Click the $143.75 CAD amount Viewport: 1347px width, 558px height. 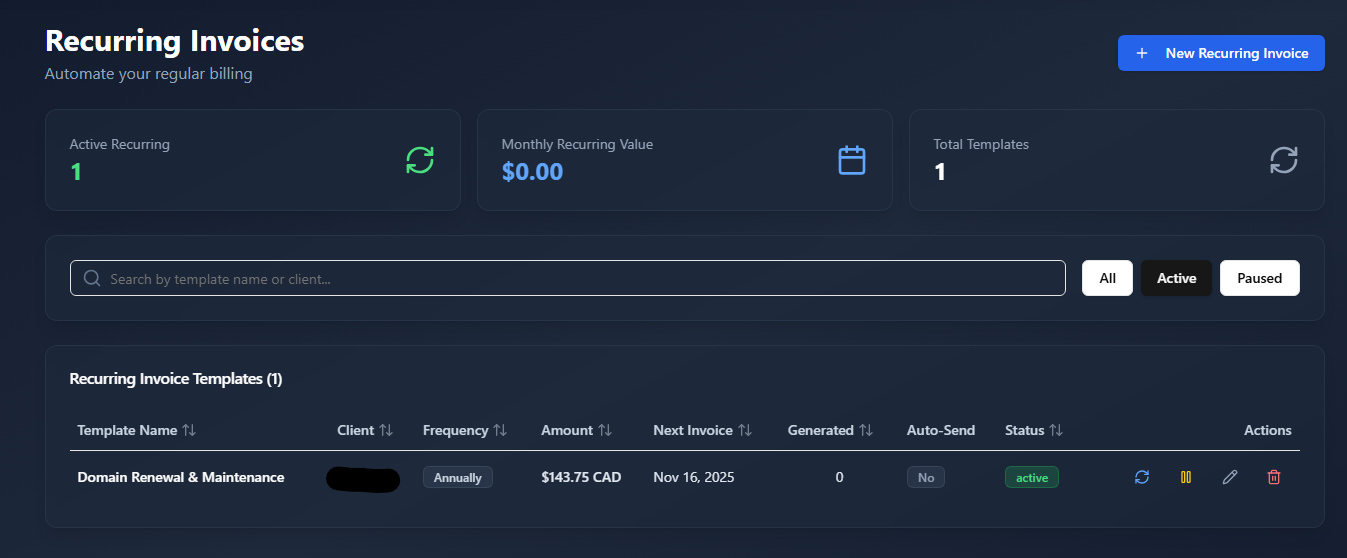tap(581, 477)
